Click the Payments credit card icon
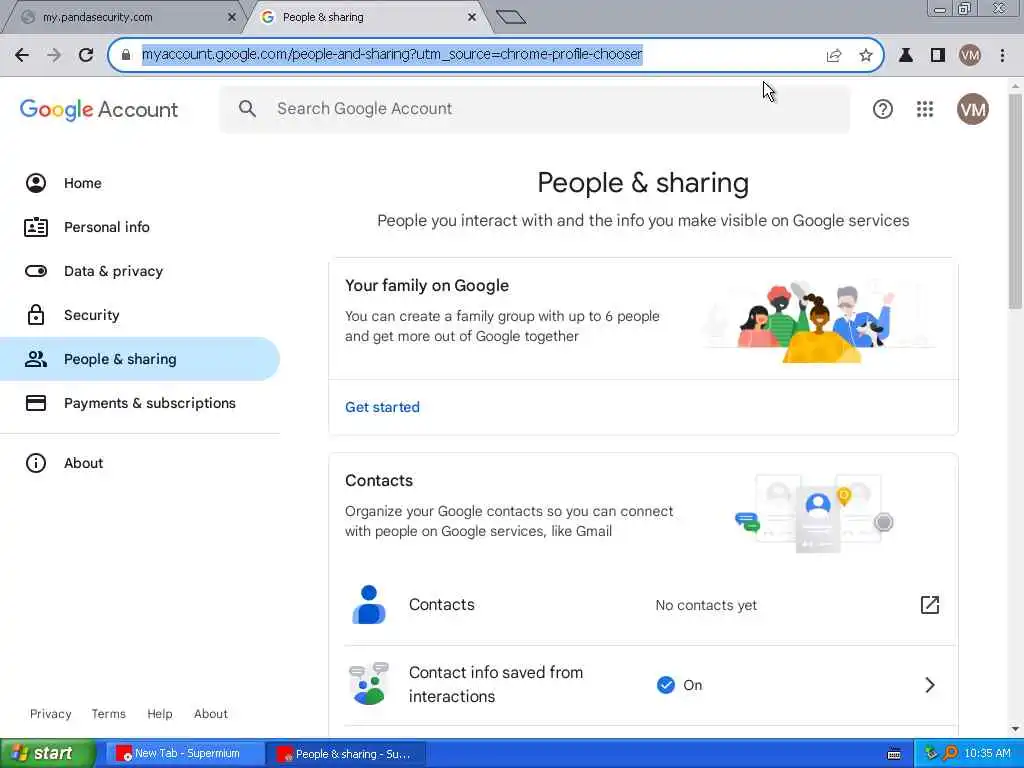Viewport: 1024px width, 768px height. (36, 403)
